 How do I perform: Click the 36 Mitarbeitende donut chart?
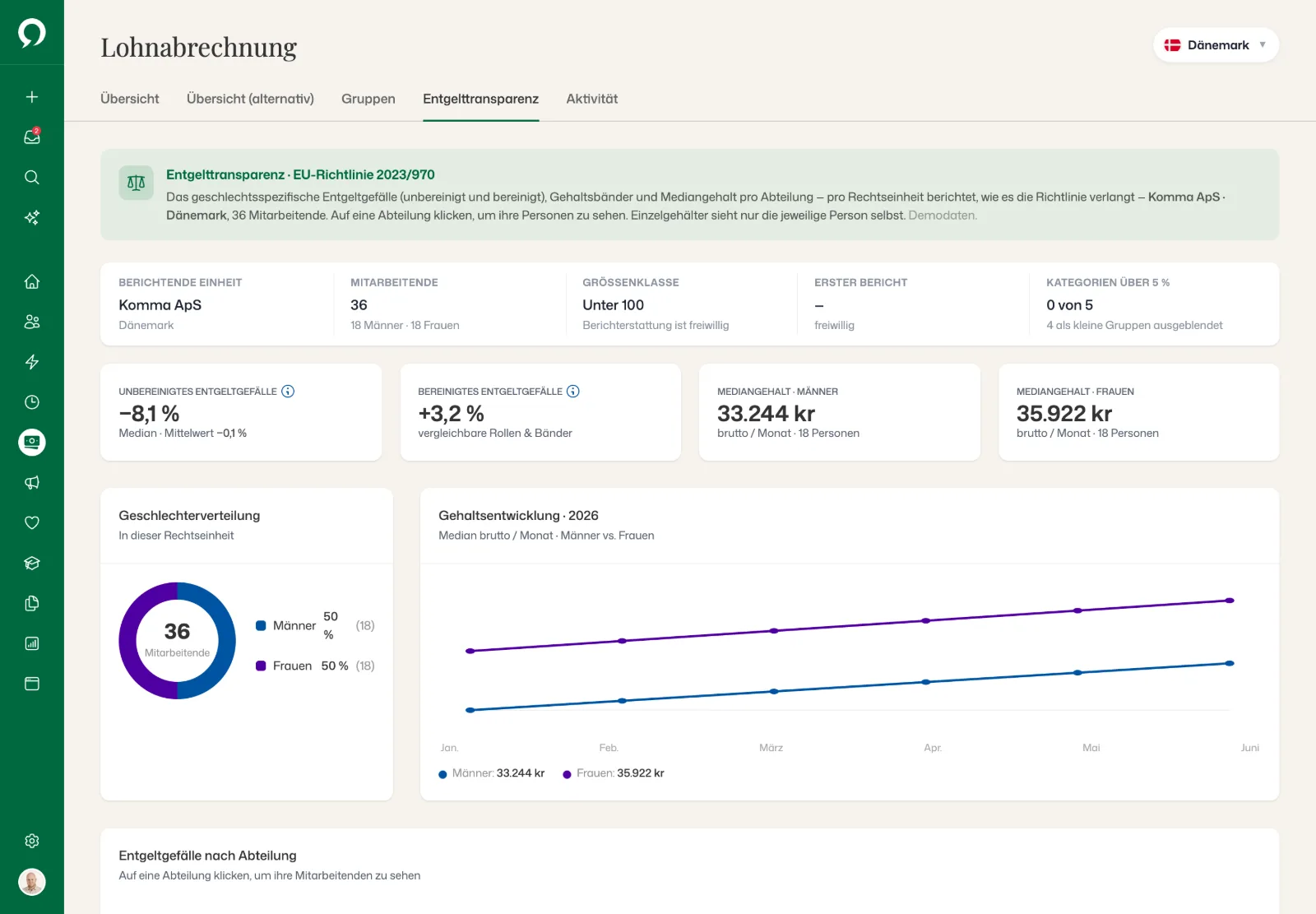177,641
